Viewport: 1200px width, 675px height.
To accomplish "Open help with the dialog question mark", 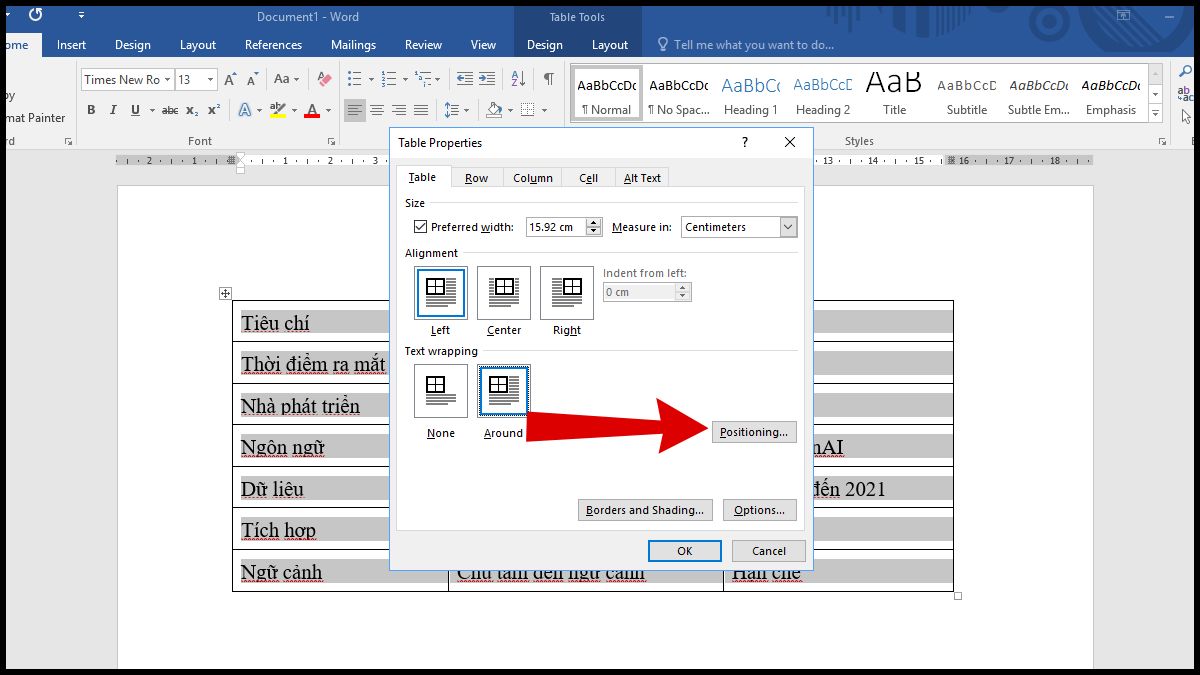I will point(744,143).
